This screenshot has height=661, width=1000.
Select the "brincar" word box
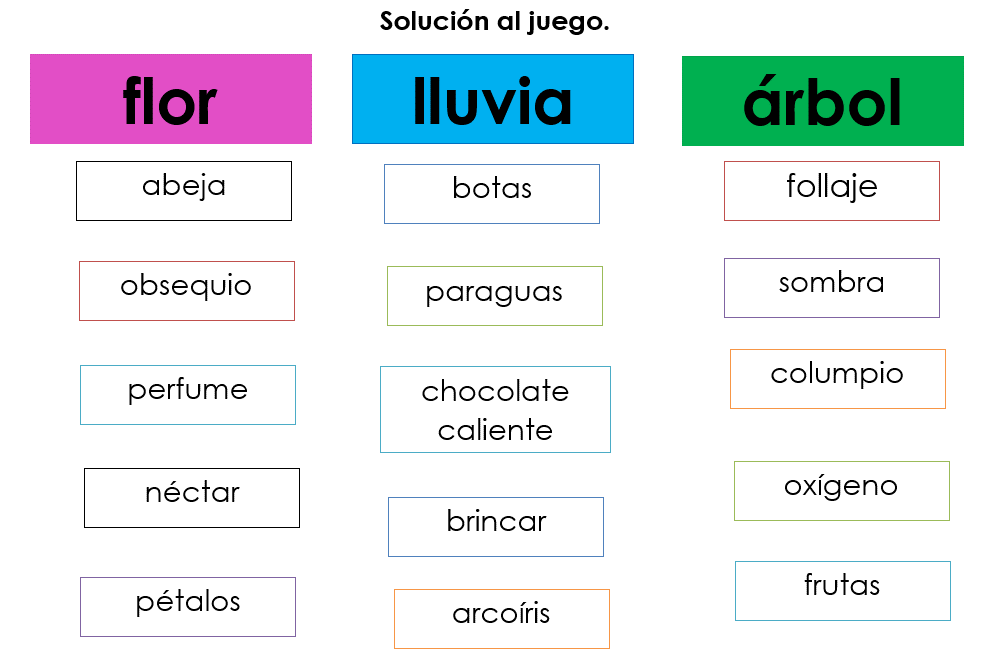click(496, 526)
